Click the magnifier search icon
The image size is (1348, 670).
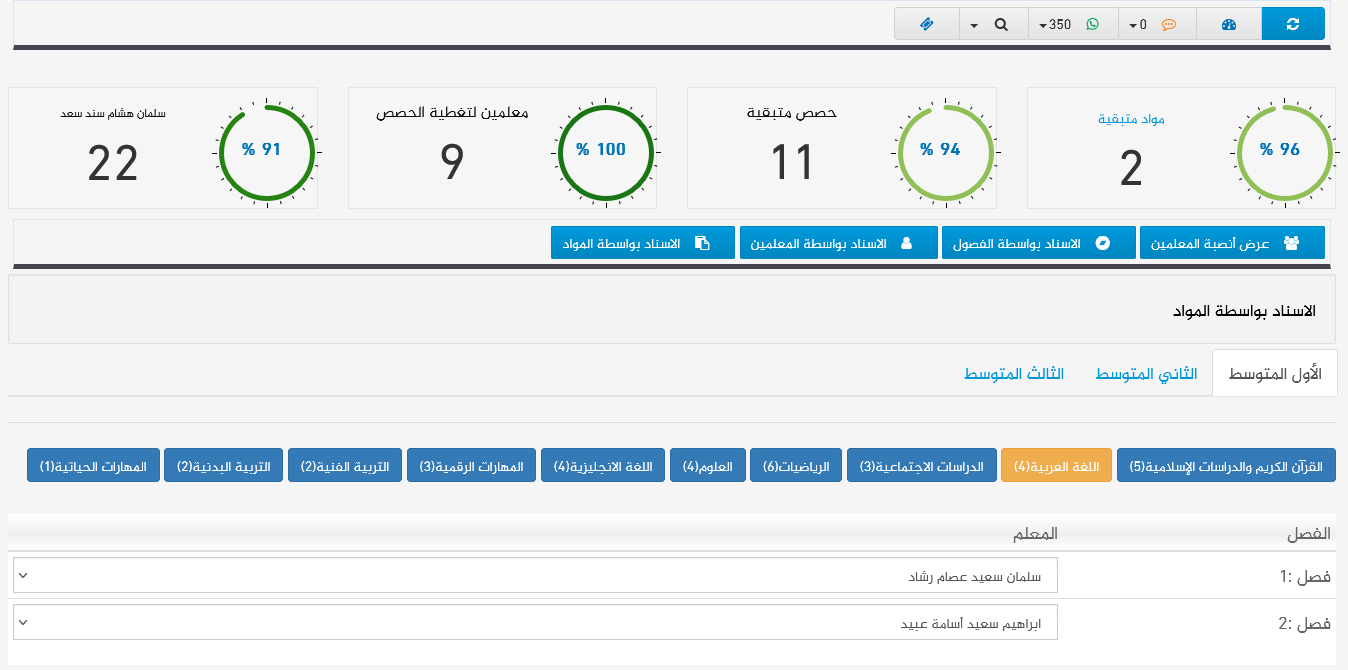(1001, 24)
